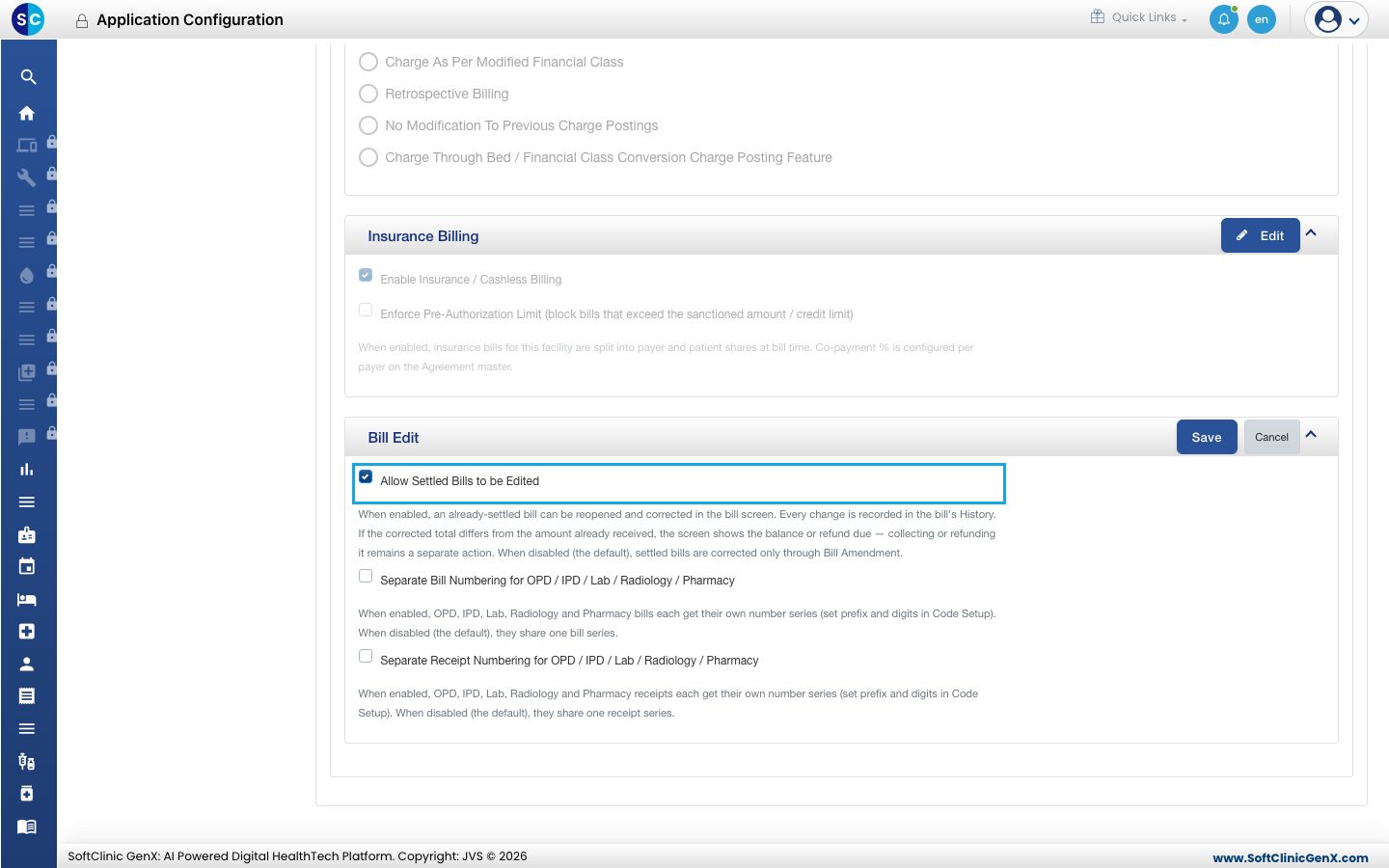1389x868 pixels.
Task: Click the SC application logo
Action: point(28,19)
